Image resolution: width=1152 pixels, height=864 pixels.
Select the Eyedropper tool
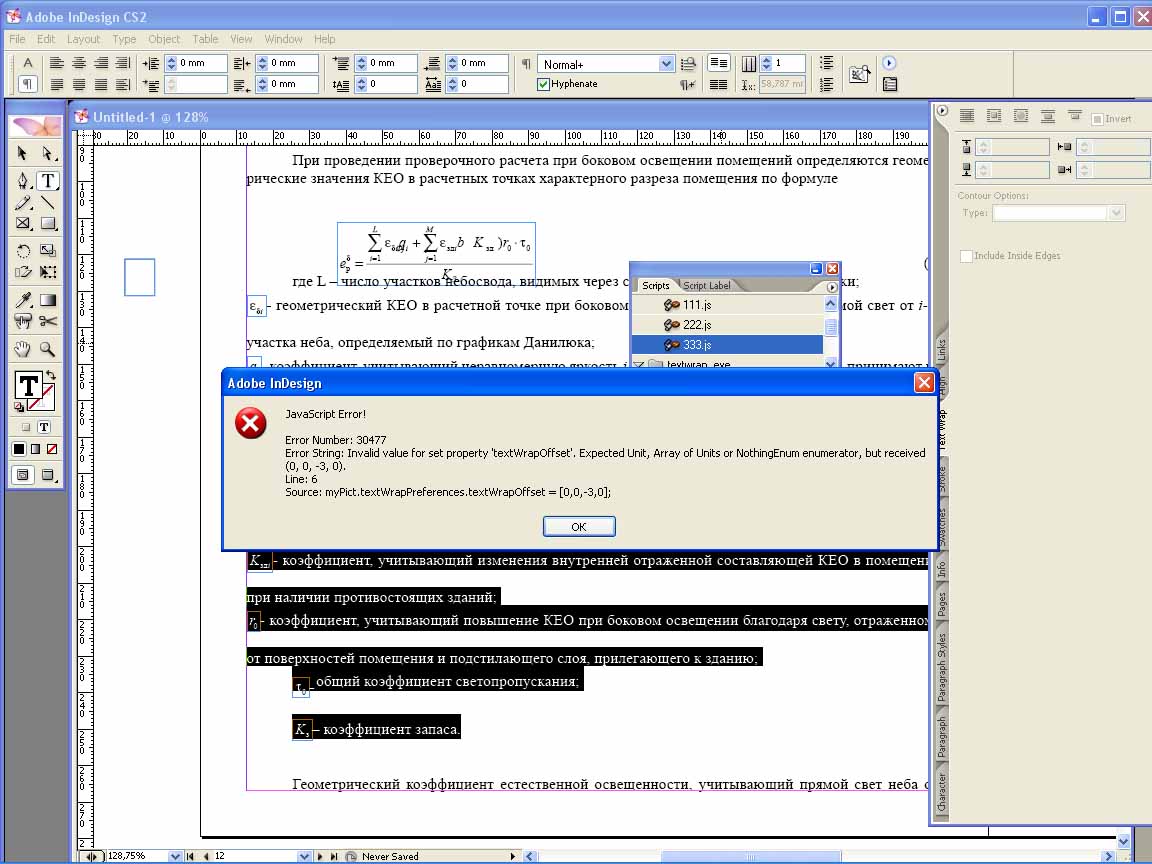point(23,300)
